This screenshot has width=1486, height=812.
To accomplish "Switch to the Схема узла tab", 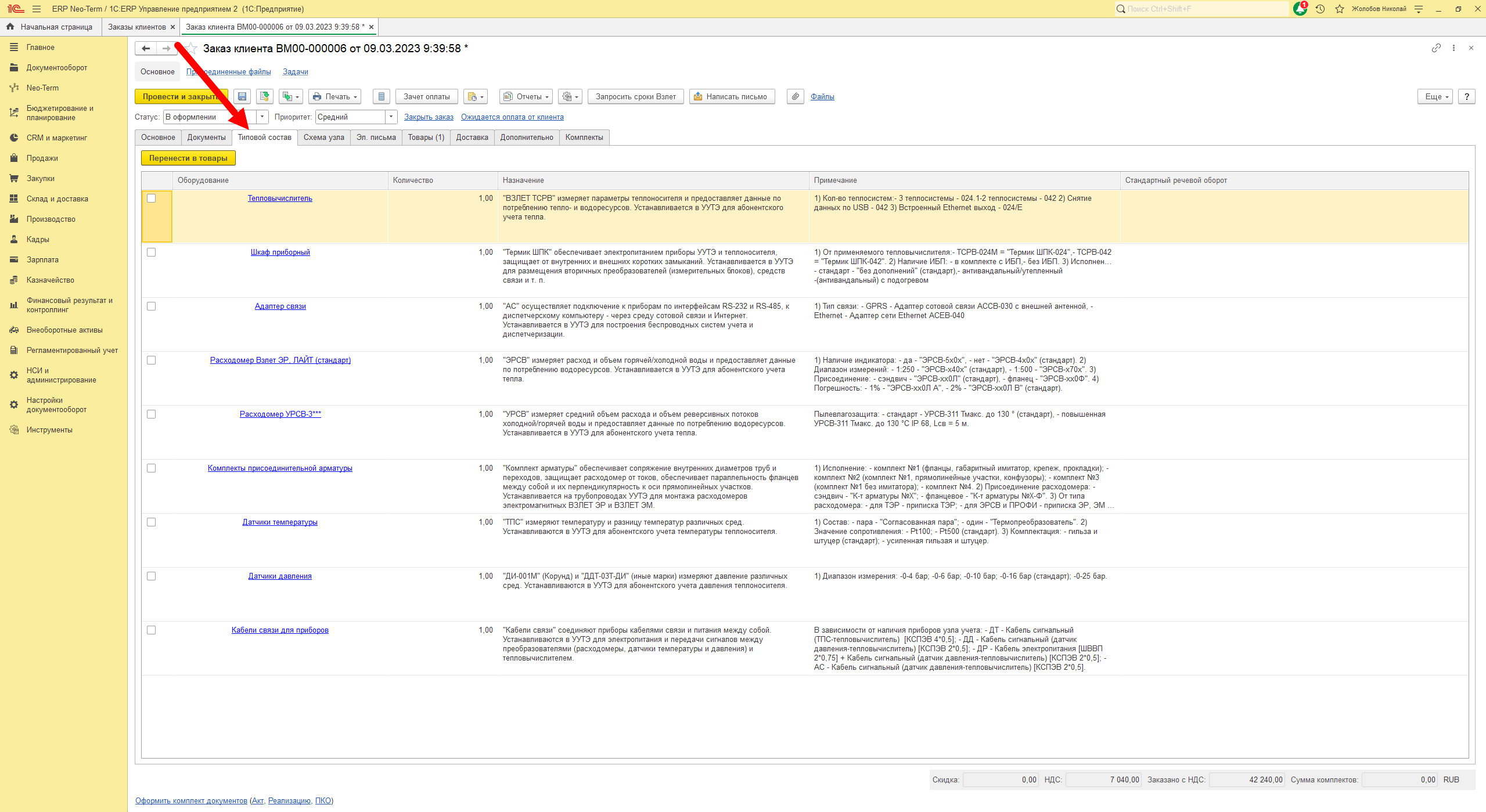I will click(x=324, y=138).
